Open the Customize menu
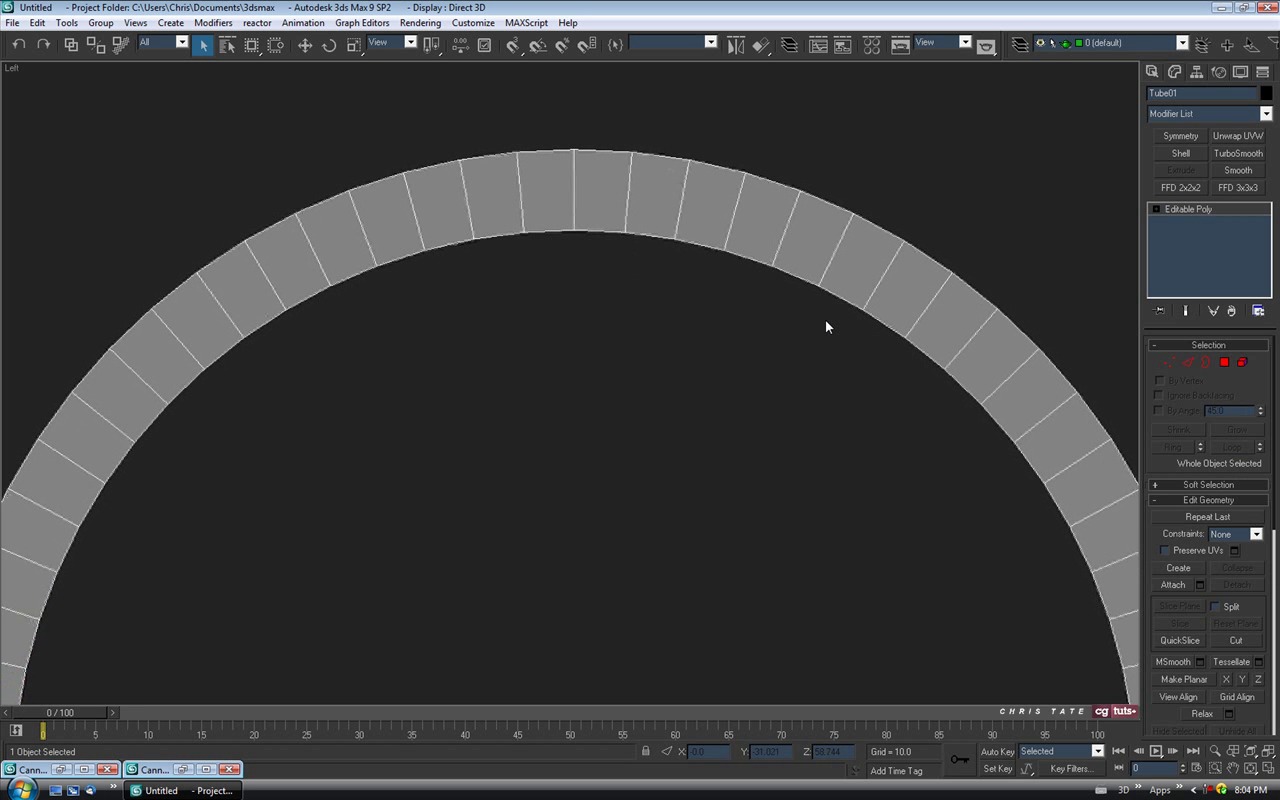Screen dimensions: 1280x800 (x=473, y=23)
